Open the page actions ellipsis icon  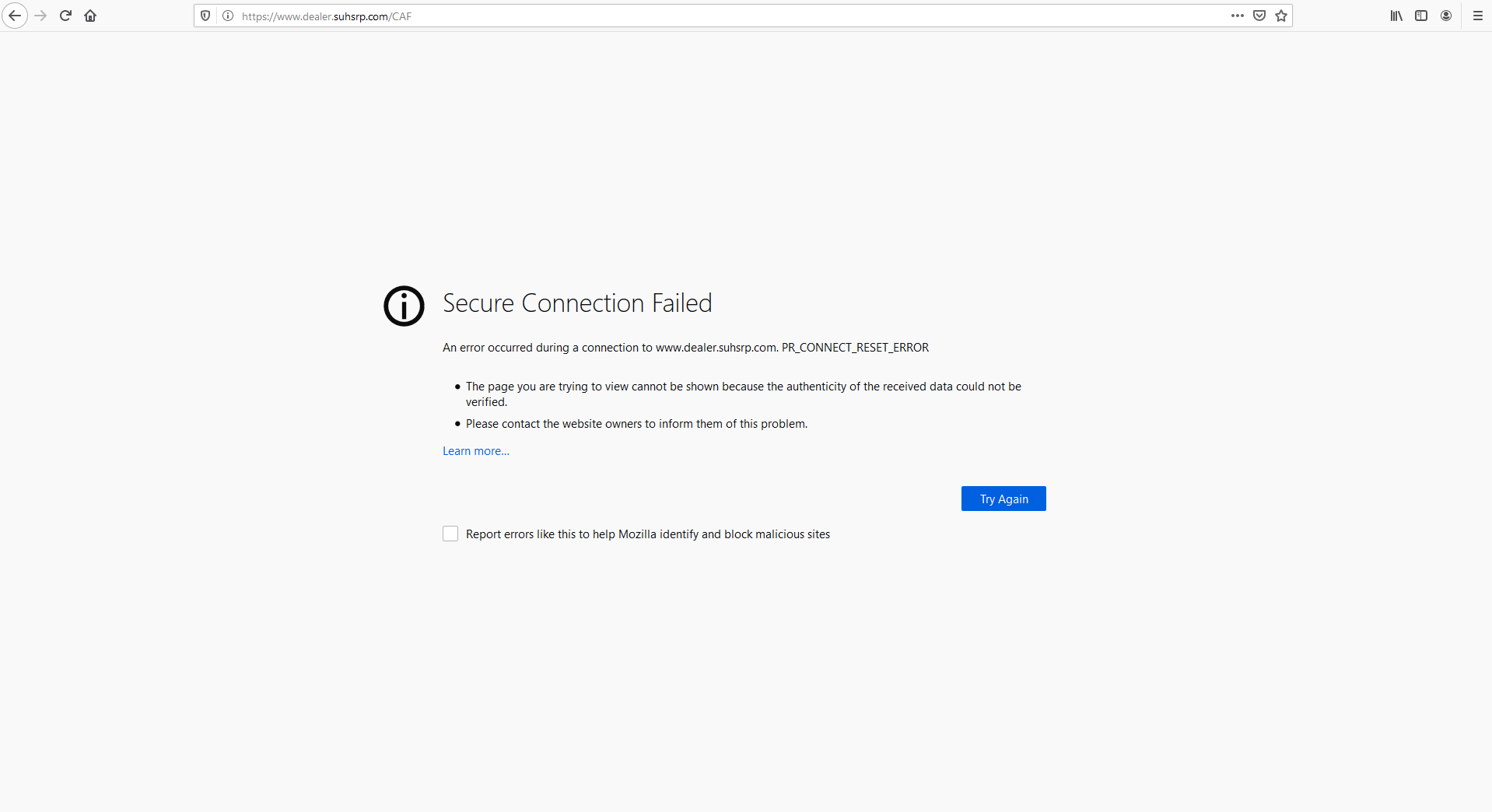point(1237,16)
